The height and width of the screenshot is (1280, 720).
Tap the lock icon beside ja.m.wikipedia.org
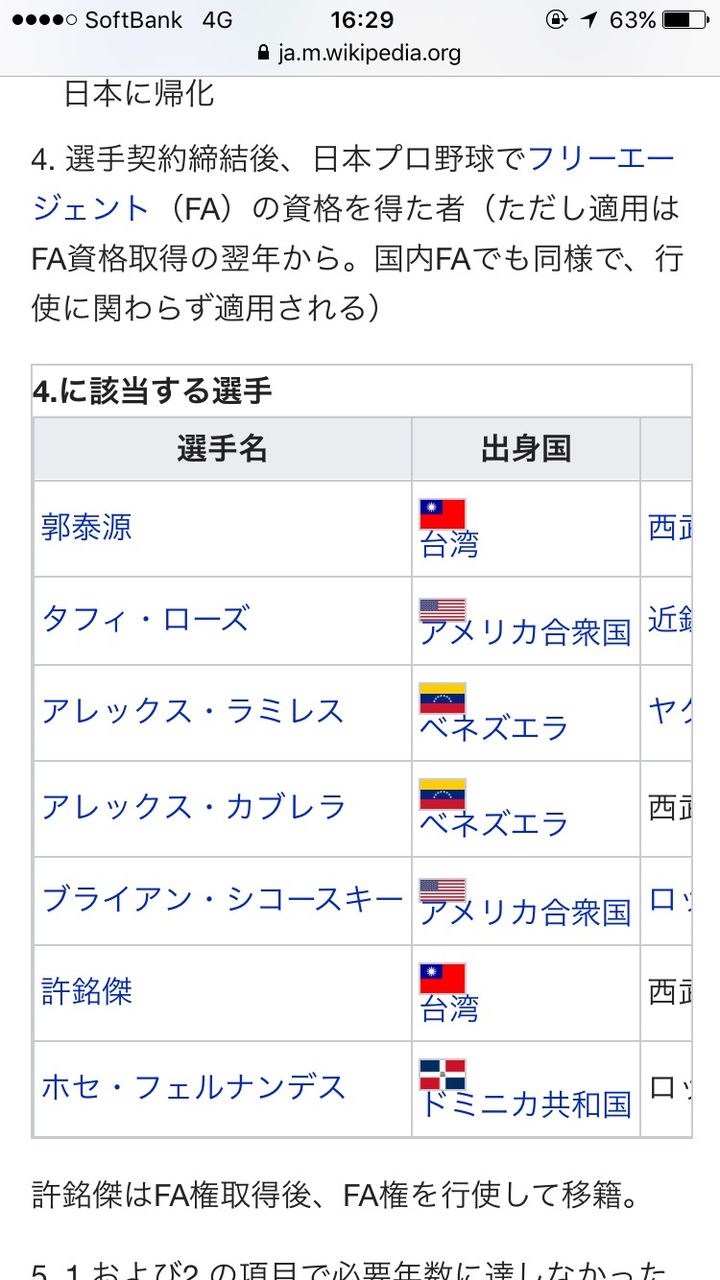point(264,52)
